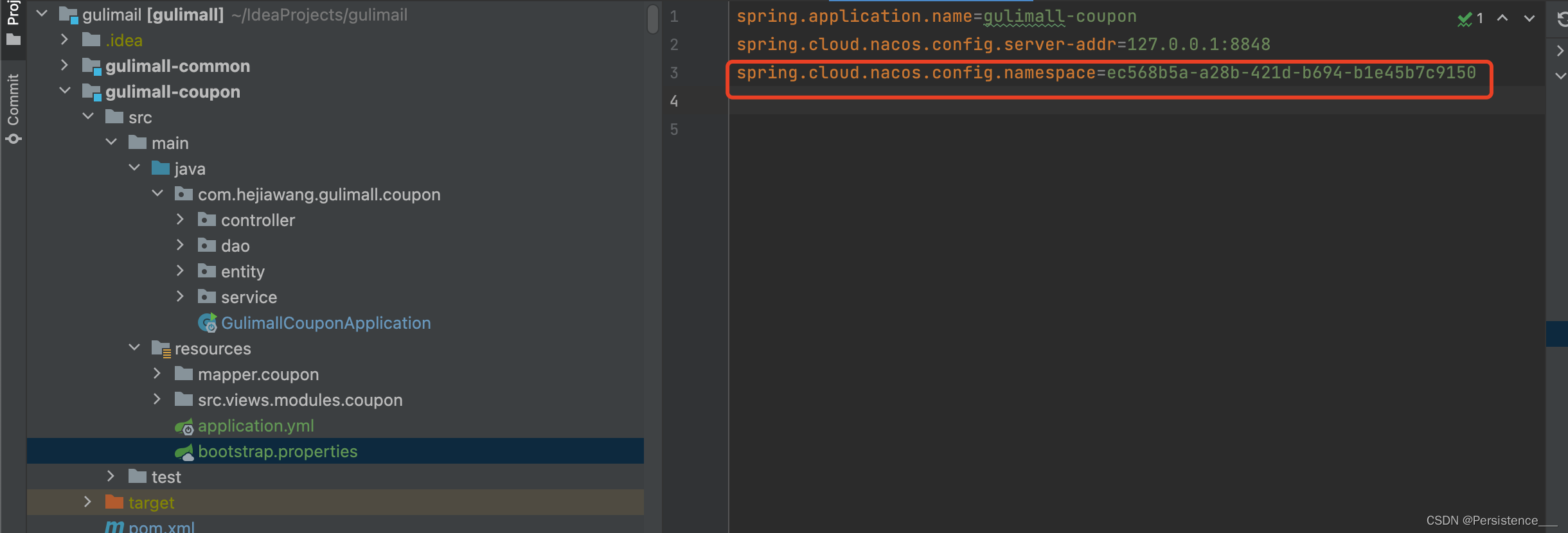The height and width of the screenshot is (533, 1568).
Task: Select the target folder row
Action: 335,502
